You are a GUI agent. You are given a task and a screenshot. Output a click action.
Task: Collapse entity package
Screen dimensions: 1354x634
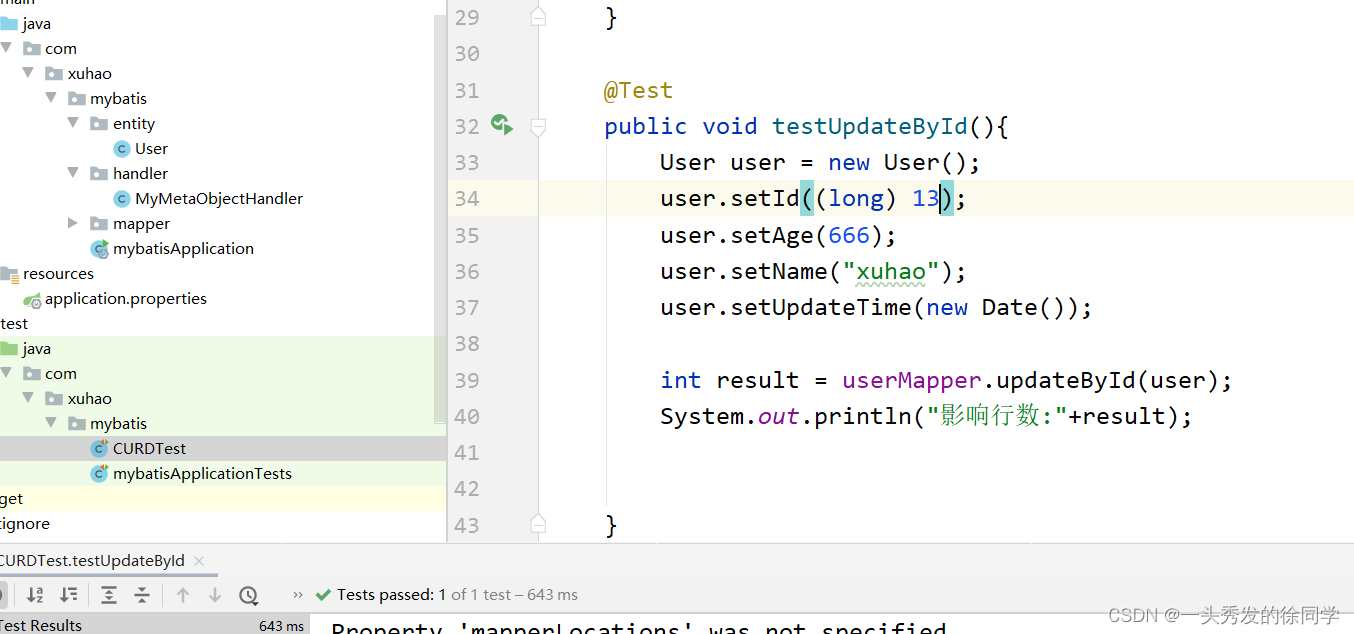[73, 123]
